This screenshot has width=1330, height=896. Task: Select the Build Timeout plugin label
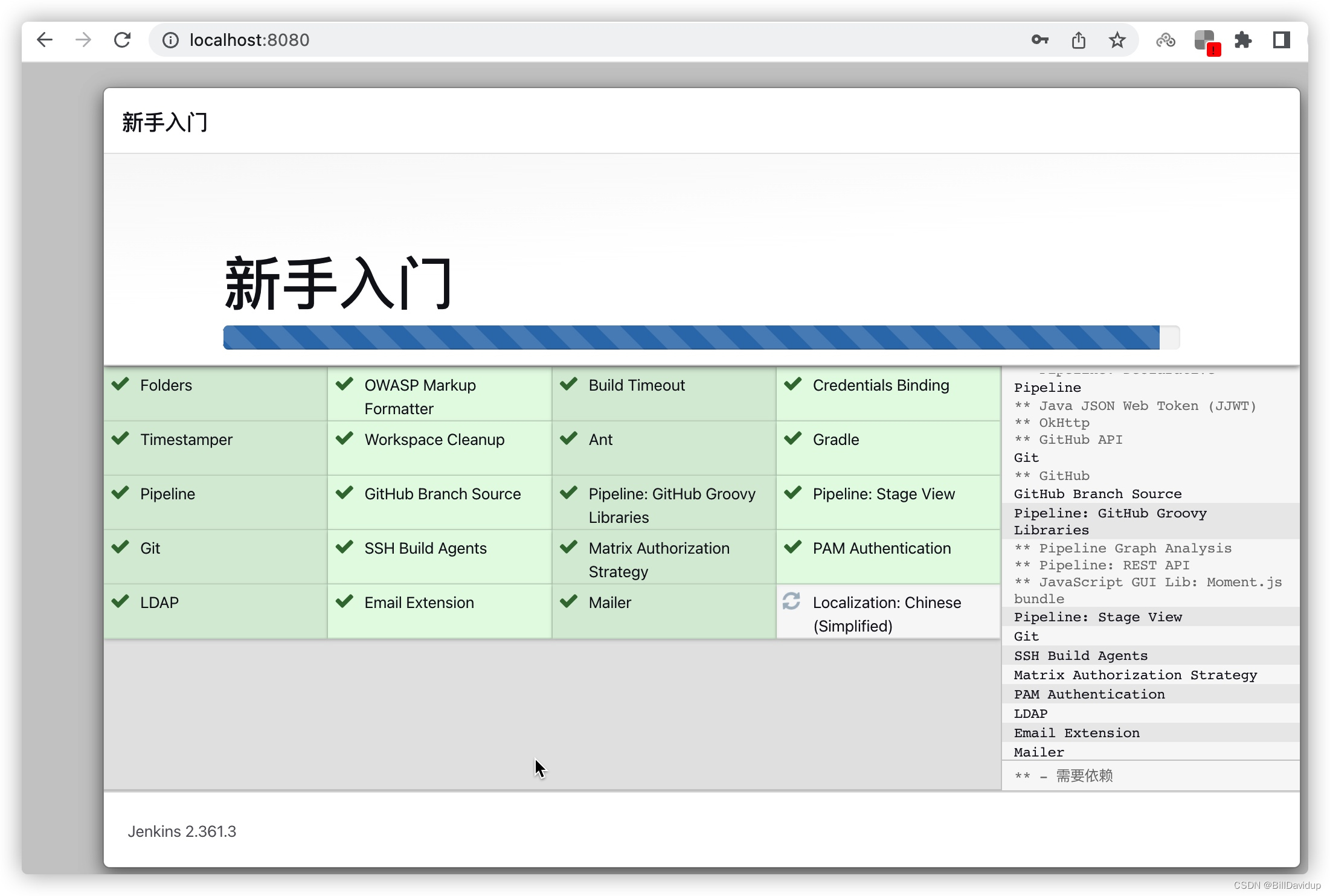(637, 385)
